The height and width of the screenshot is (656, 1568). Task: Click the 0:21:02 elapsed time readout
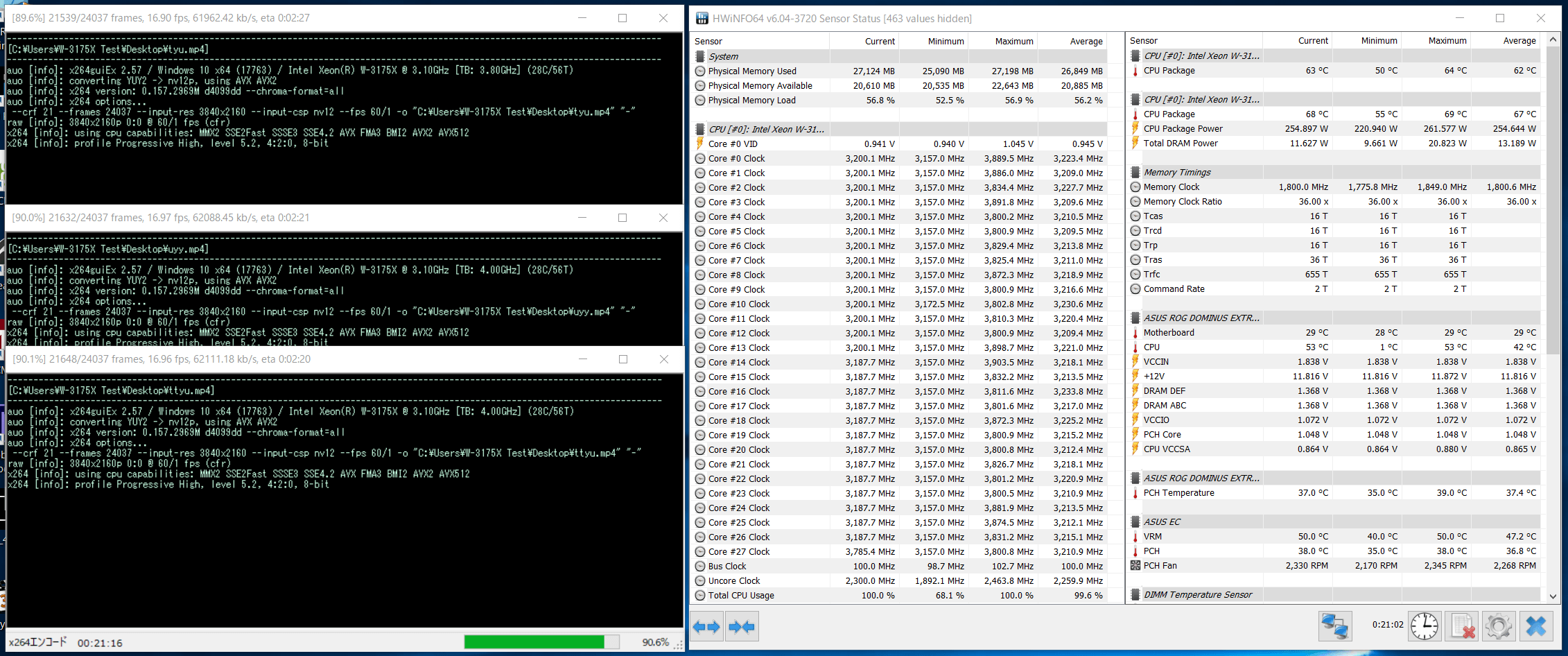coord(1388,624)
